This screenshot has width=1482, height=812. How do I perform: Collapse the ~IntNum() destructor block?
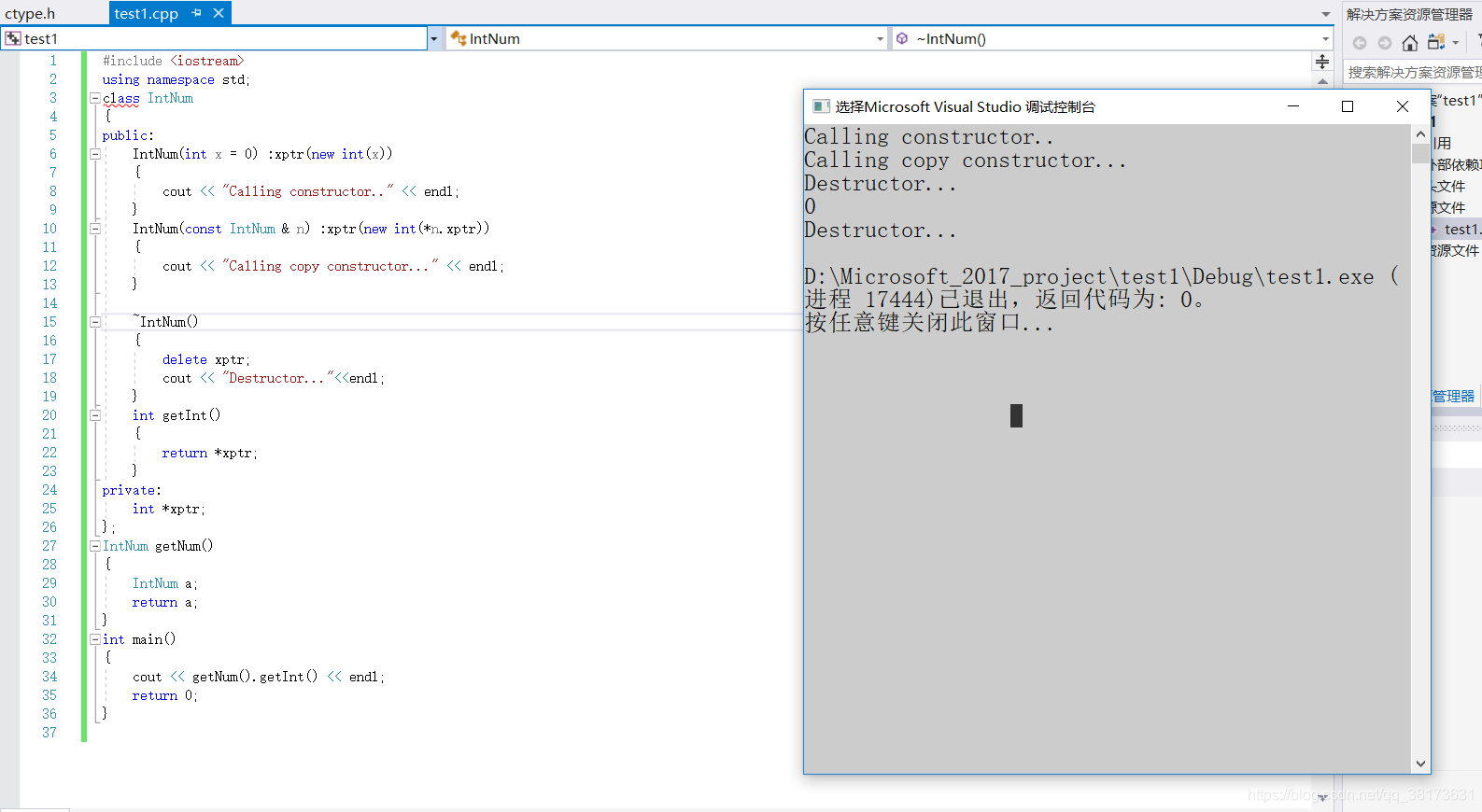coord(94,322)
